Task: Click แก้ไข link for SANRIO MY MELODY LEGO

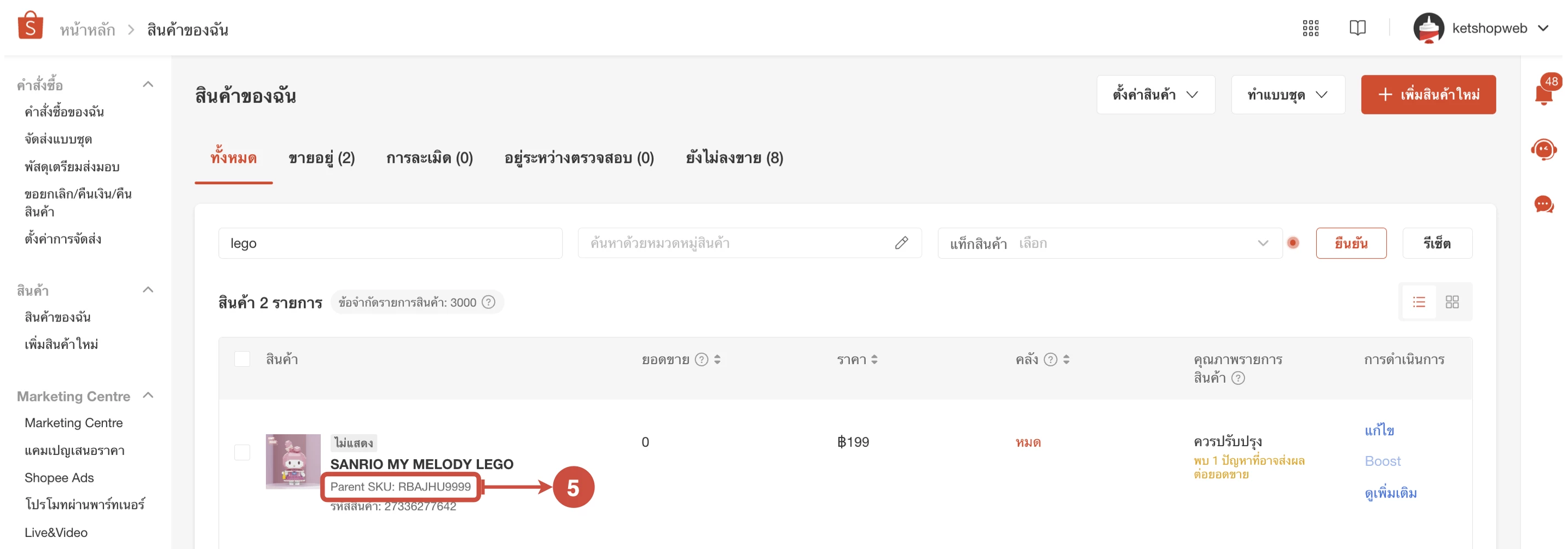Action: point(1379,430)
